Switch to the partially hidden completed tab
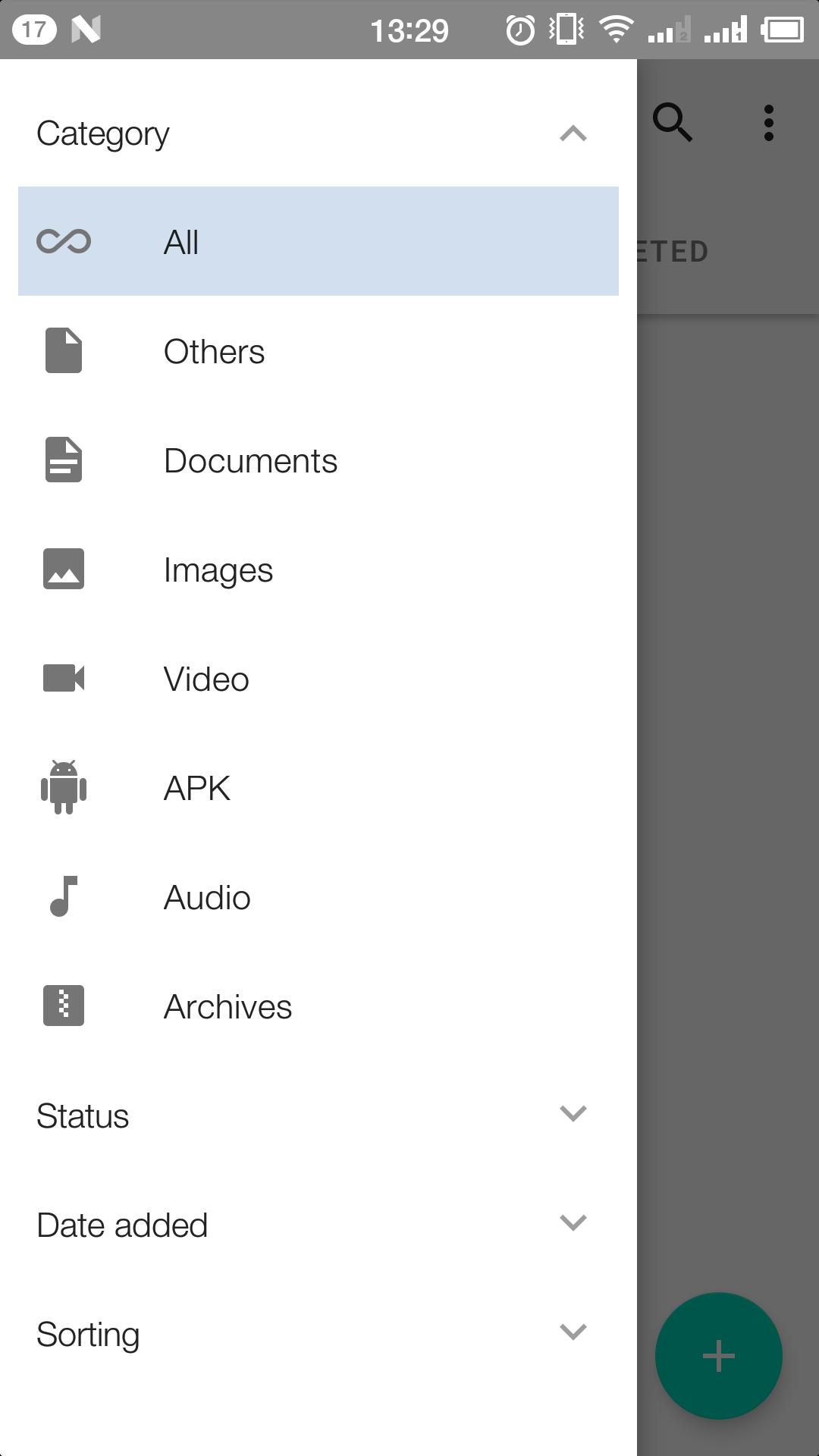 672,252
